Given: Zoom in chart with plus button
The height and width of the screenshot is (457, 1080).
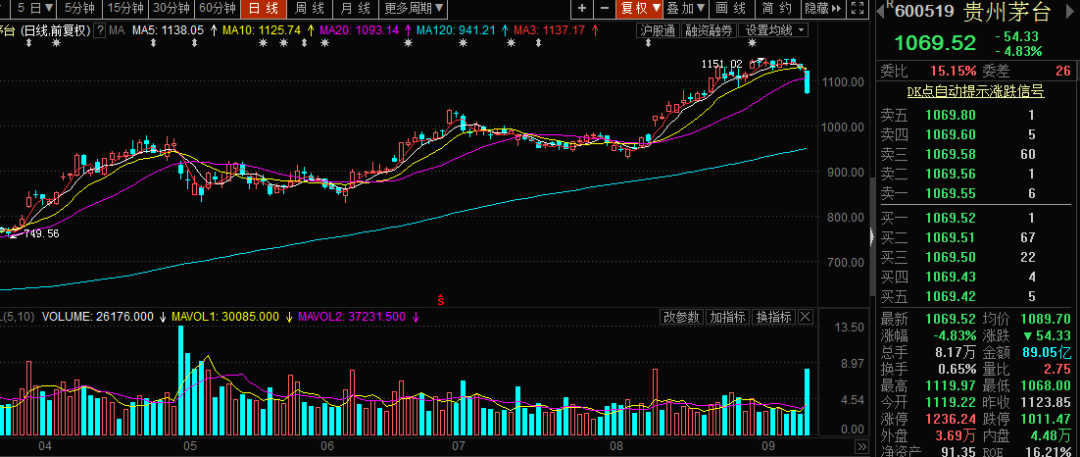Looking at the screenshot, I should click(582, 8).
